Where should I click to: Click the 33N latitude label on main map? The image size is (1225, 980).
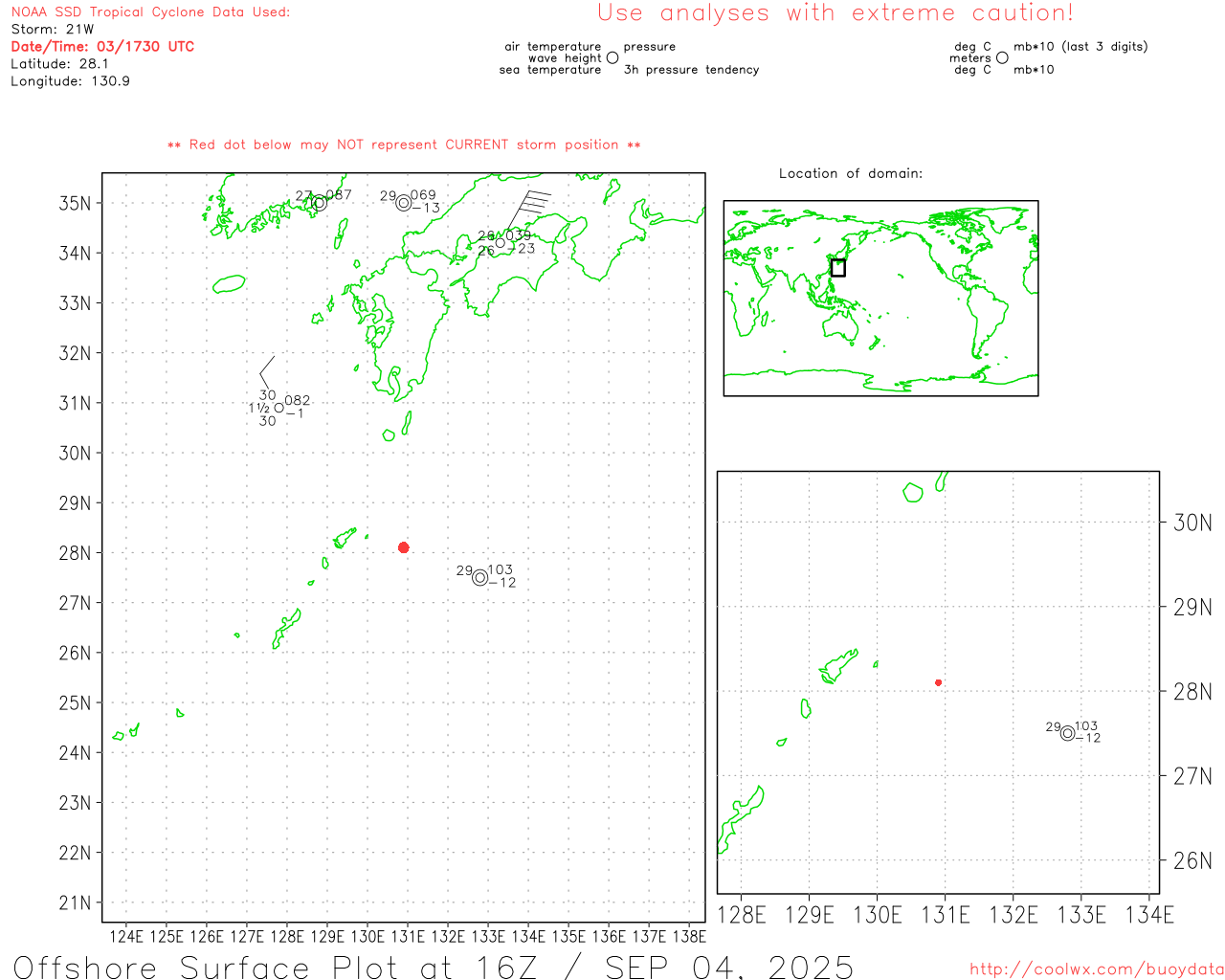click(75, 303)
